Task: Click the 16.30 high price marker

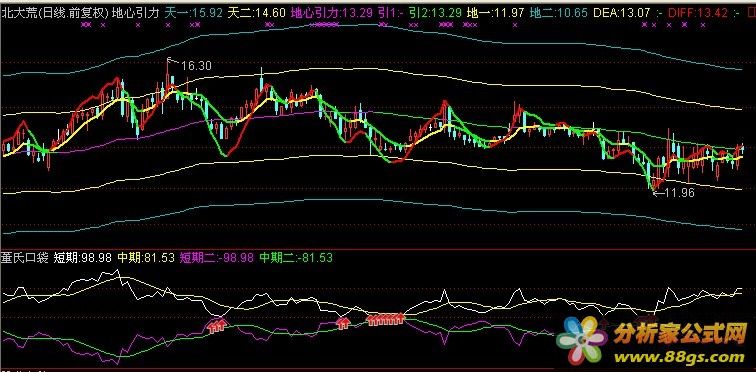Action: coord(196,66)
